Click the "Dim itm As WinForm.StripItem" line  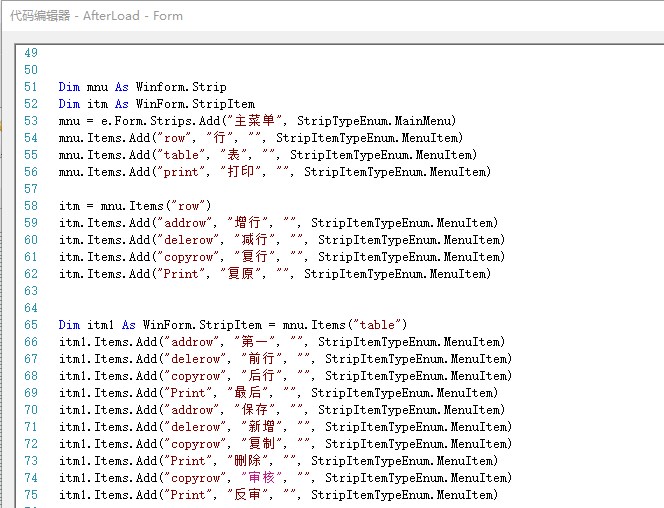coord(156,104)
